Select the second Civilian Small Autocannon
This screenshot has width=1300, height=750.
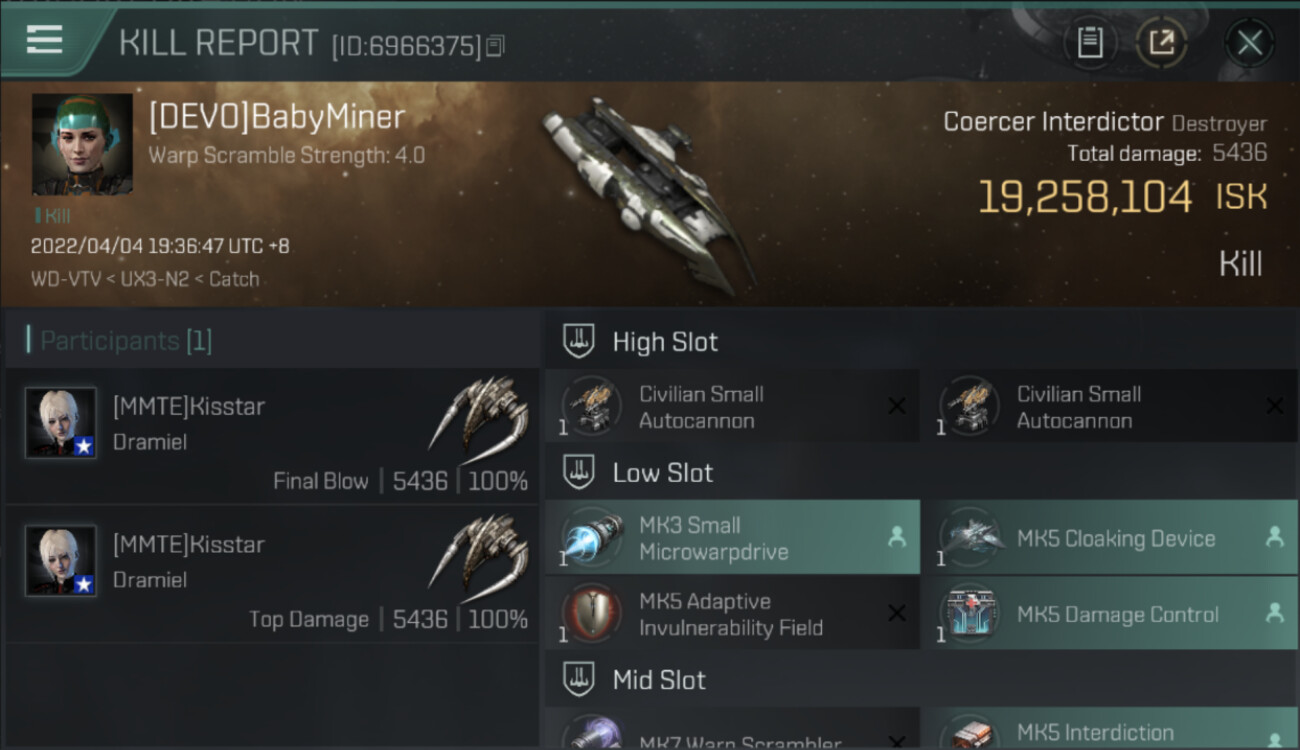1111,407
